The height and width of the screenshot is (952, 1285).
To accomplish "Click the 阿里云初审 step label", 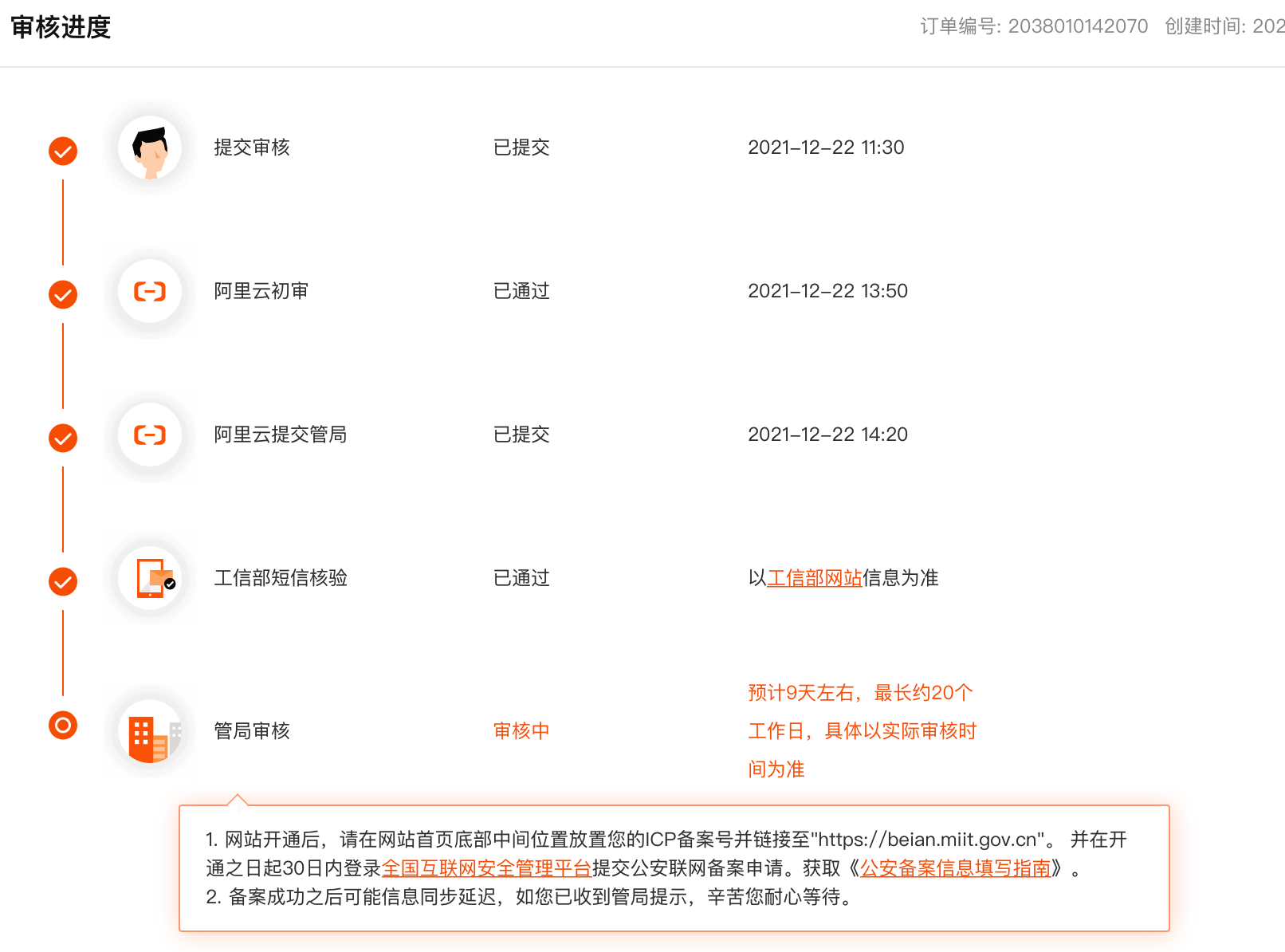I will click(x=261, y=291).
